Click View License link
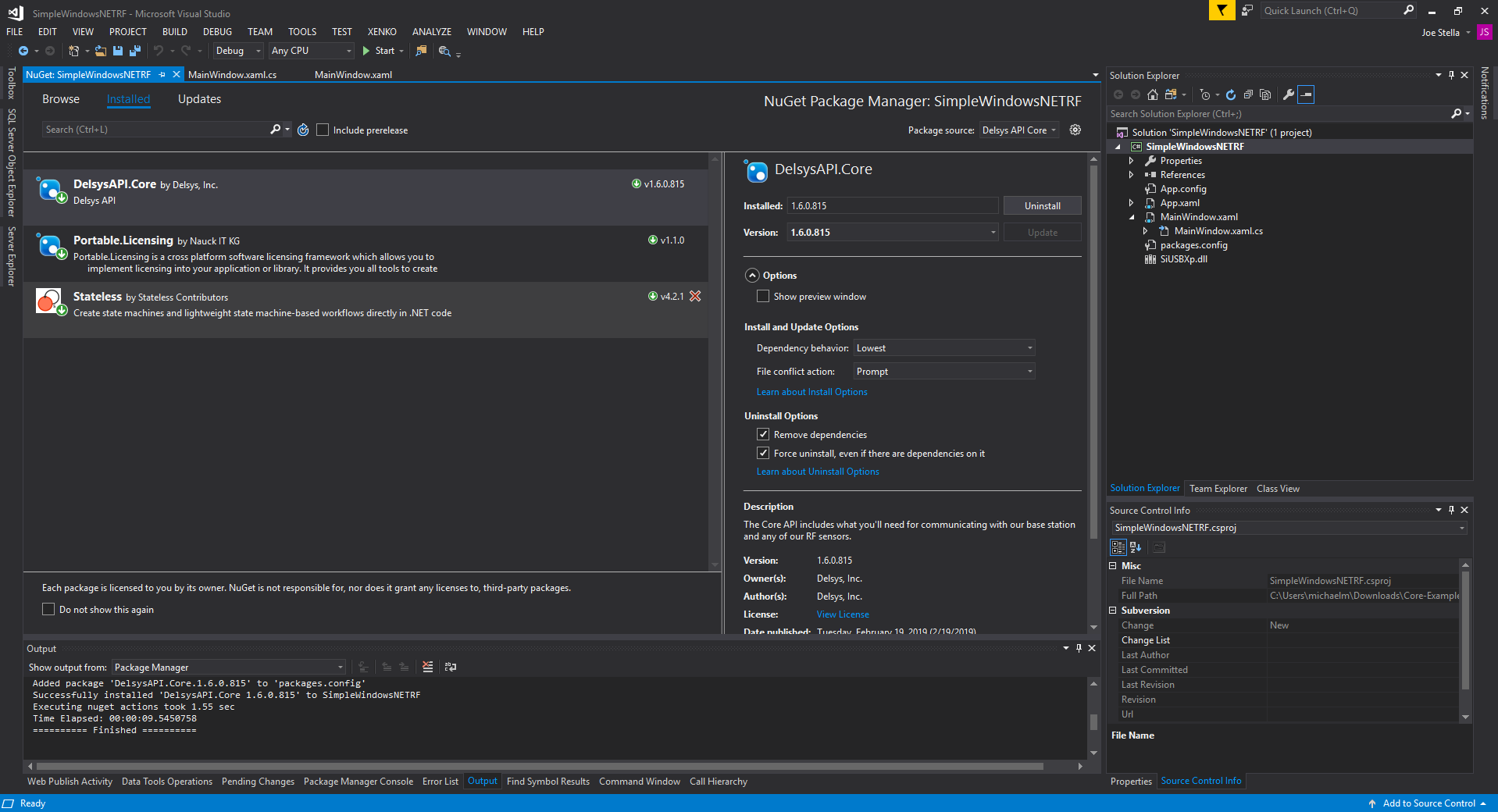This screenshot has height=812, width=1498. coord(843,614)
